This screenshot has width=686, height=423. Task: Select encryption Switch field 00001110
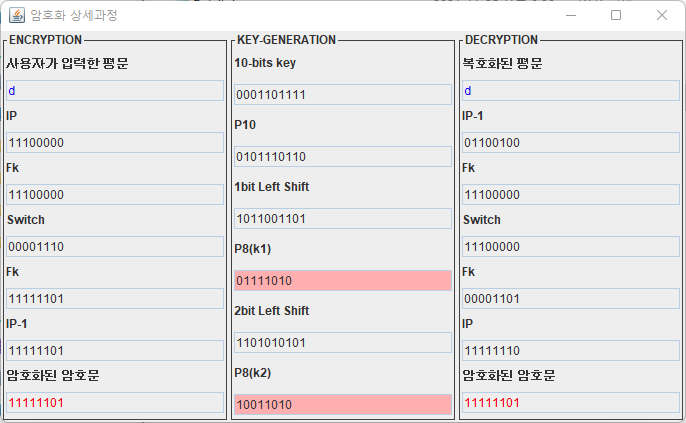tap(115, 247)
